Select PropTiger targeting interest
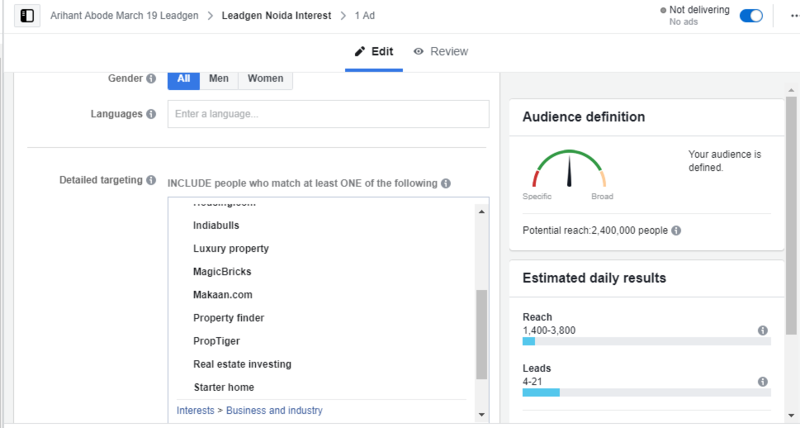Screen dimensions: 800x428 point(216,341)
